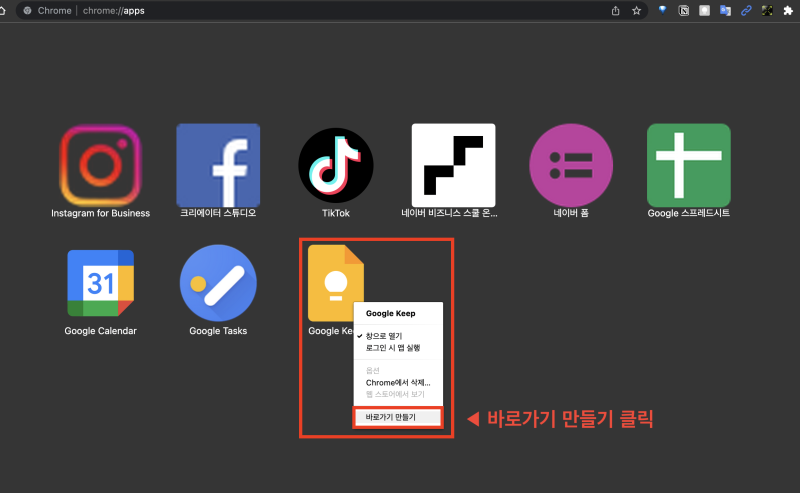
Task: Click the '크리에이터 스튜디오' label text
Action: point(218,213)
